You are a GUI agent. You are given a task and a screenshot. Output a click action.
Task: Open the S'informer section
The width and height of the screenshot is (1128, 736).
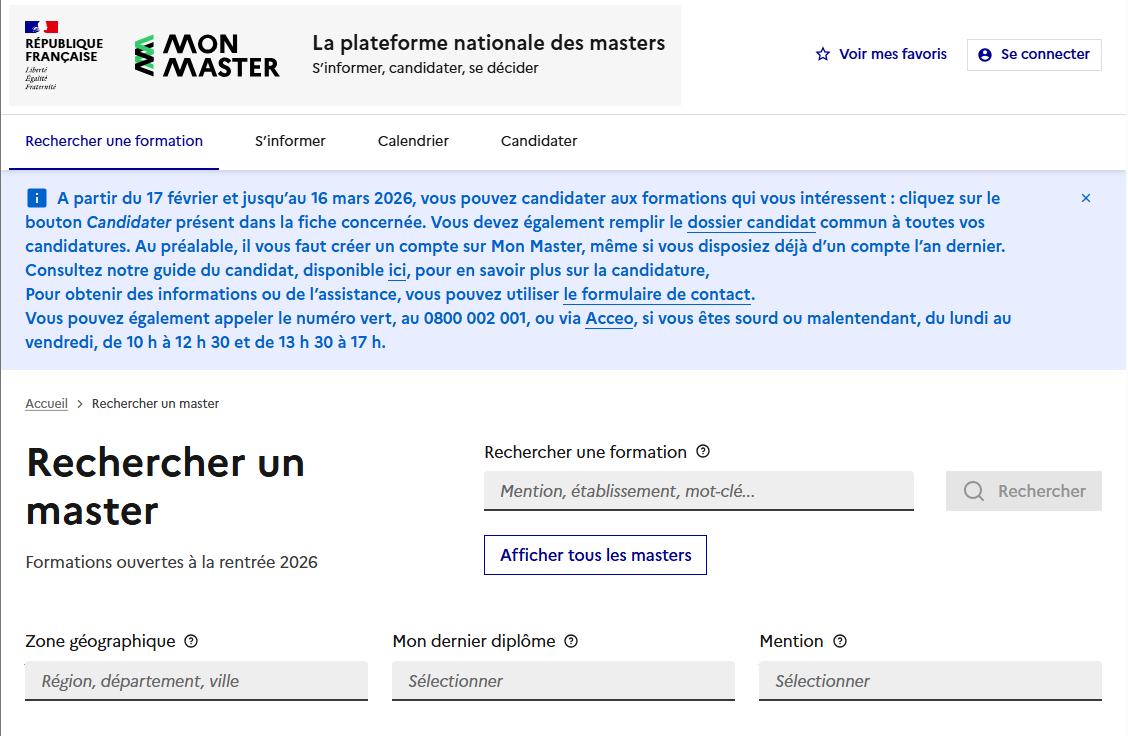(x=290, y=141)
